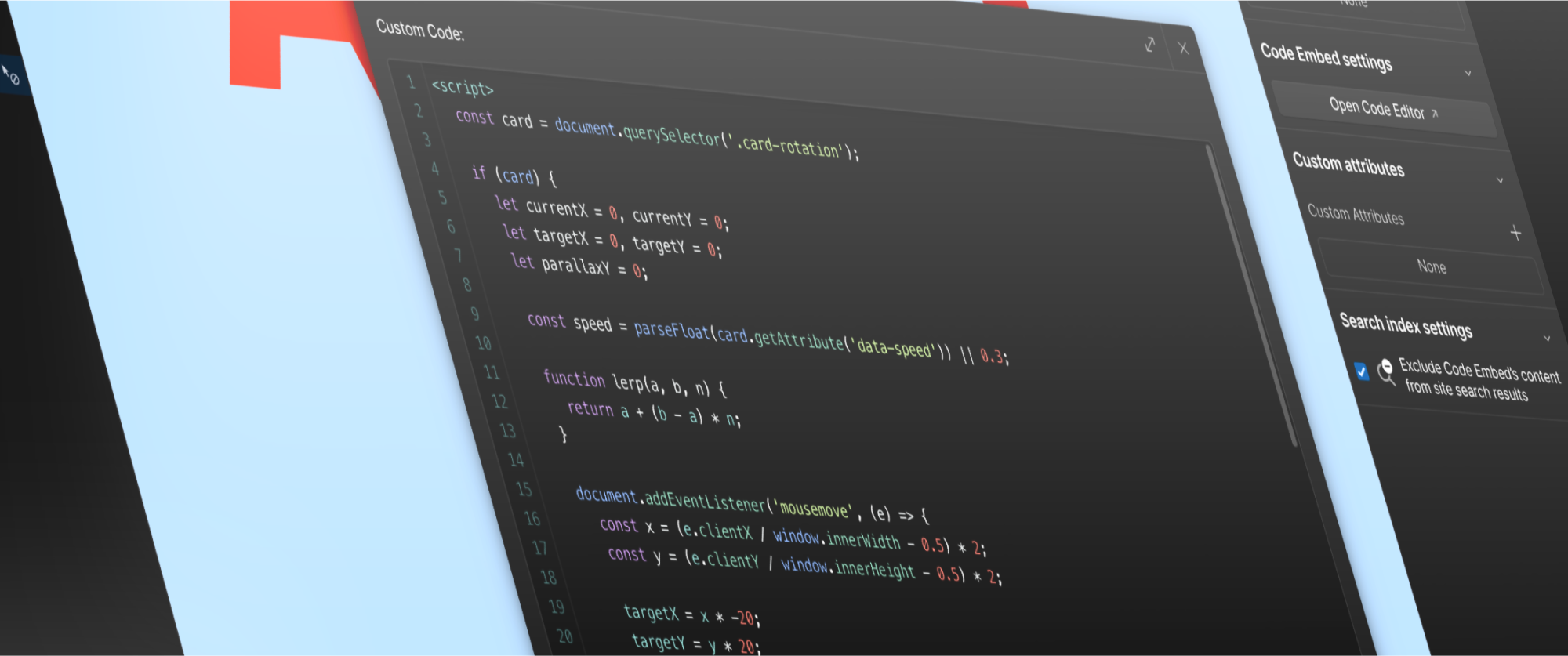Click the <script> tag on line 1
The height and width of the screenshot is (656, 1568).
[463, 87]
